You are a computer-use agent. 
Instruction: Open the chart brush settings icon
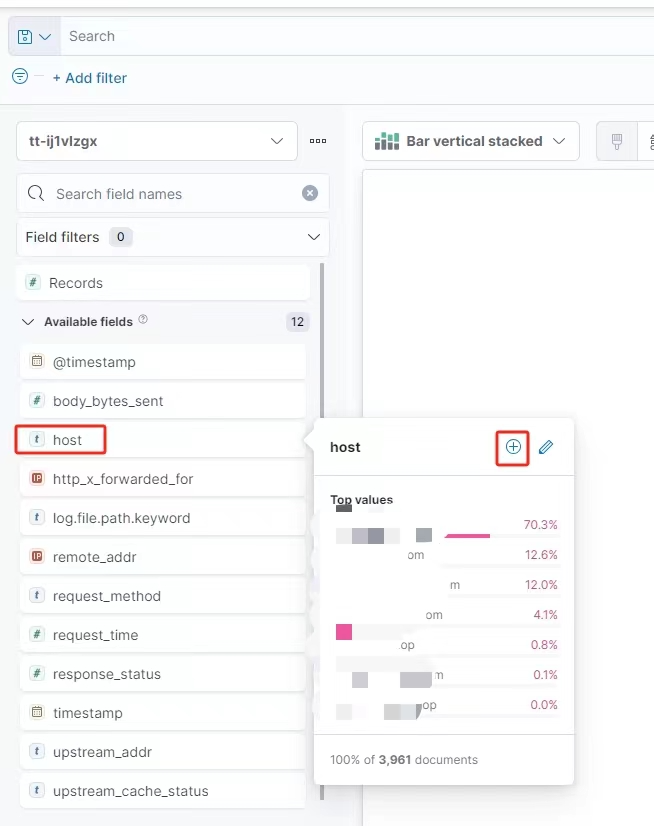click(617, 141)
